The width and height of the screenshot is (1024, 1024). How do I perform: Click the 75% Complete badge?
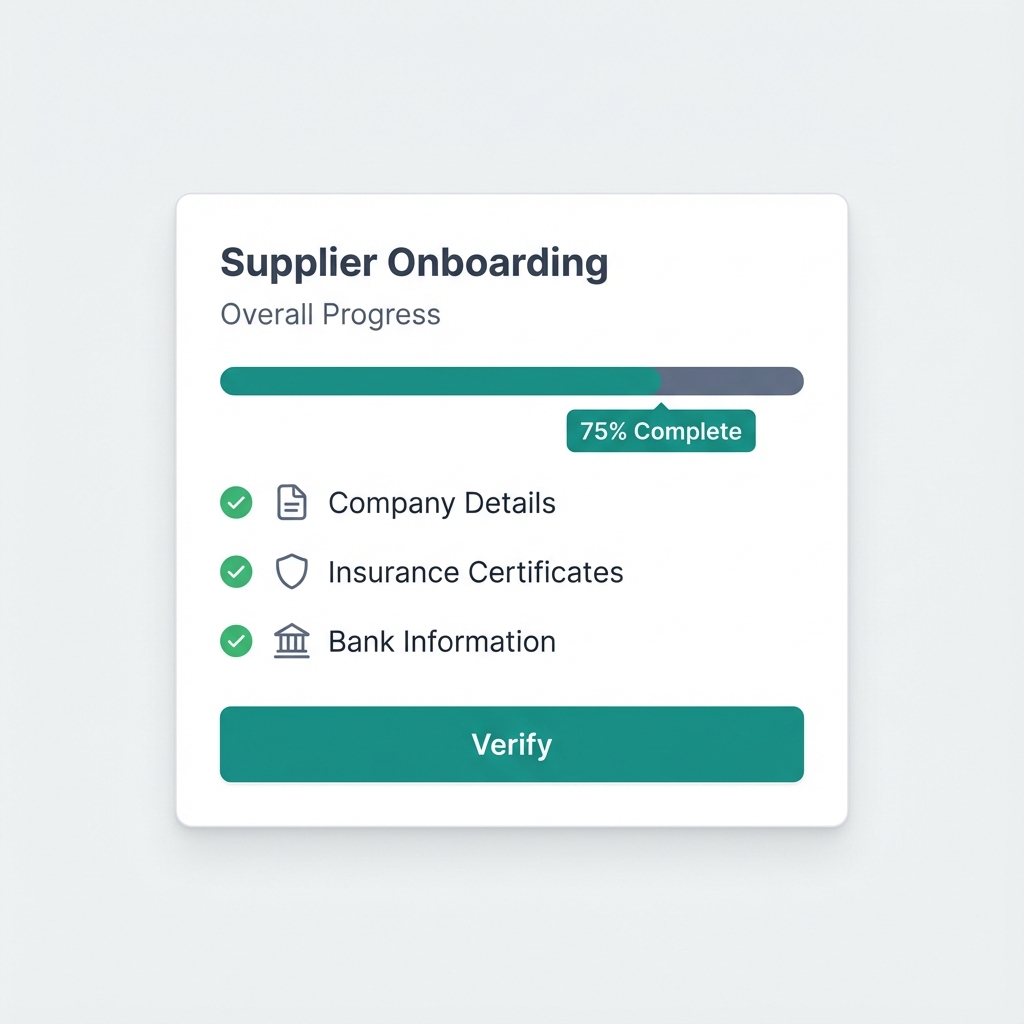coord(660,431)
